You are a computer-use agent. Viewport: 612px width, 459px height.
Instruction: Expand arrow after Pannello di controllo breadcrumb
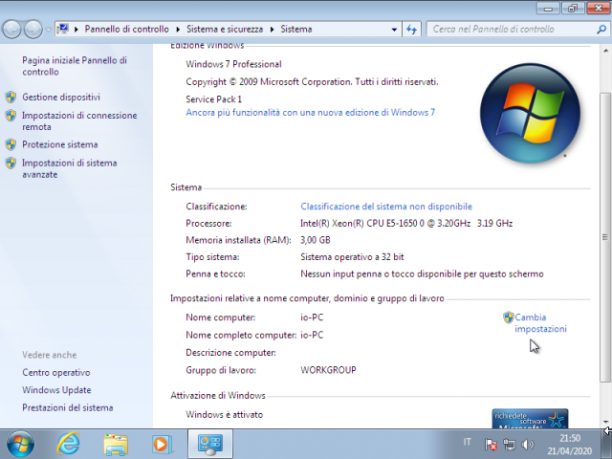point(178,29)
